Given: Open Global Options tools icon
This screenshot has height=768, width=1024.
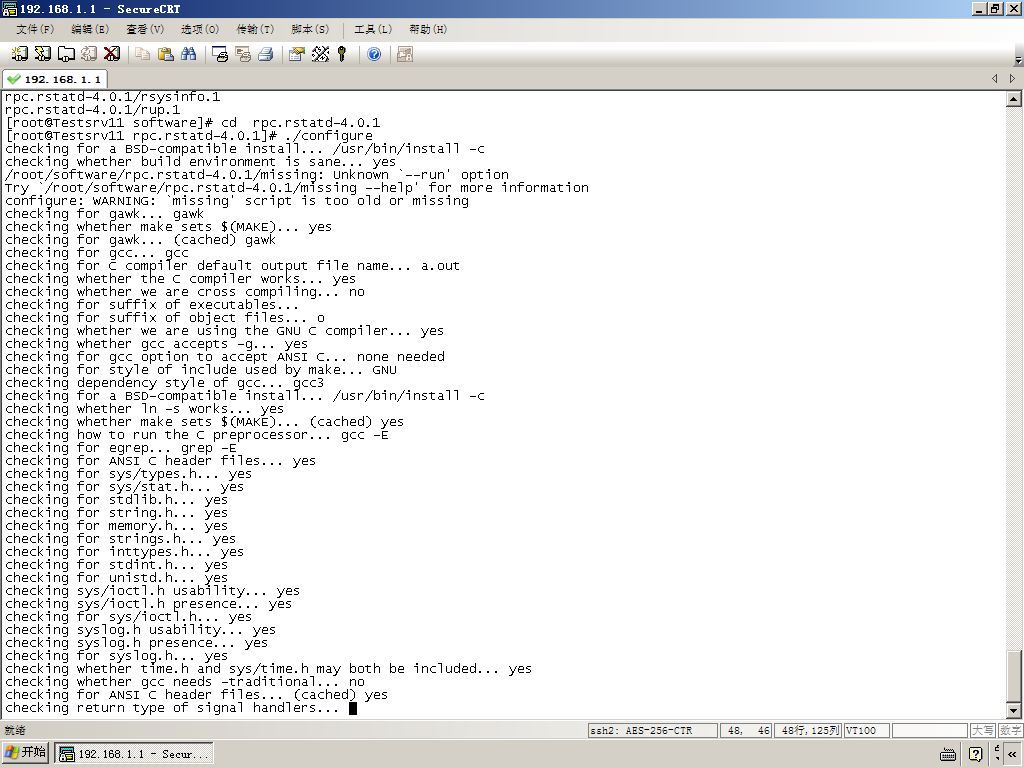Looking at the screenshot, I should point(320,54).
